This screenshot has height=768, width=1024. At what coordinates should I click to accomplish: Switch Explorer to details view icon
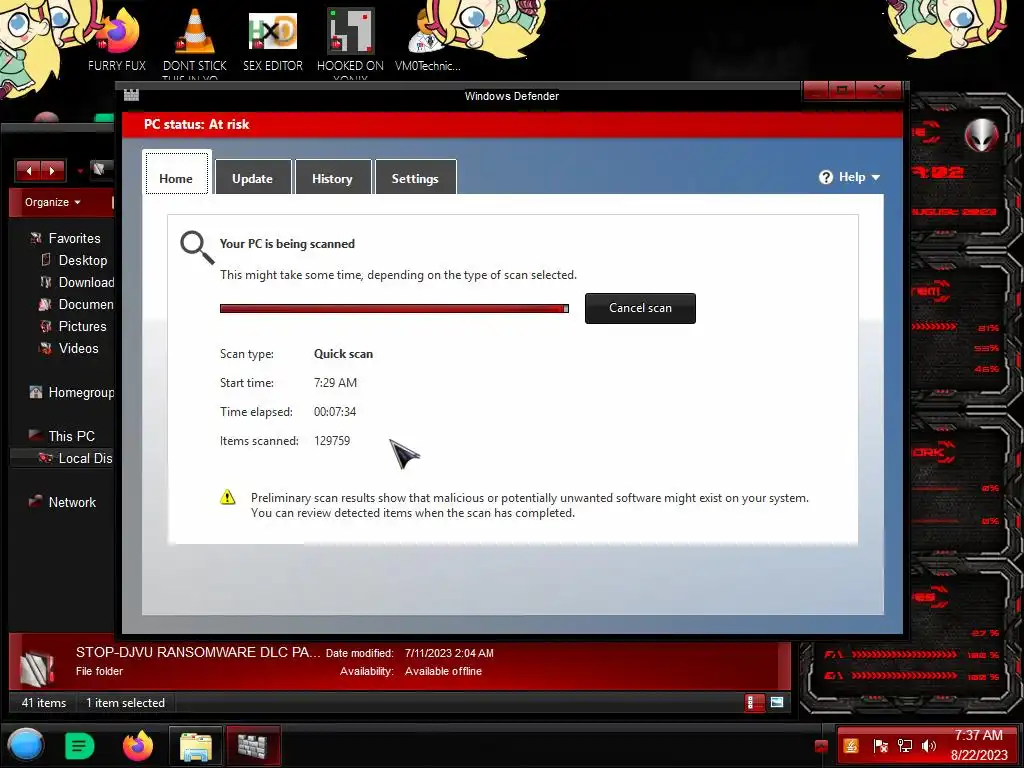(754, 703)
